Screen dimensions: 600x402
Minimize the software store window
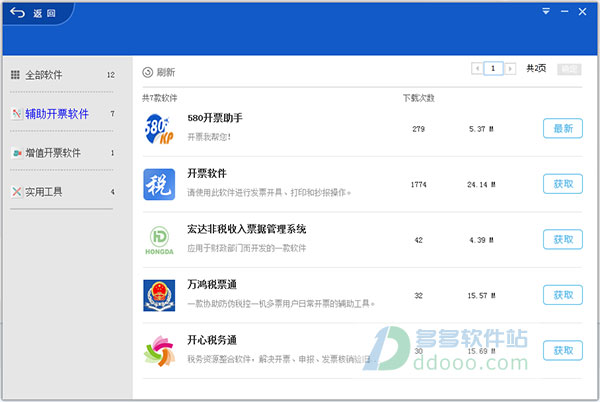tap(564, 11)
